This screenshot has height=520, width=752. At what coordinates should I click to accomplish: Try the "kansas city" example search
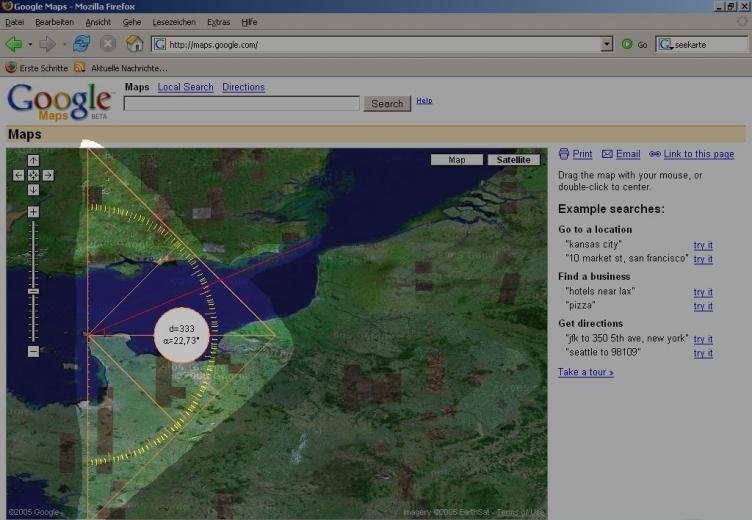click(703, 245)
